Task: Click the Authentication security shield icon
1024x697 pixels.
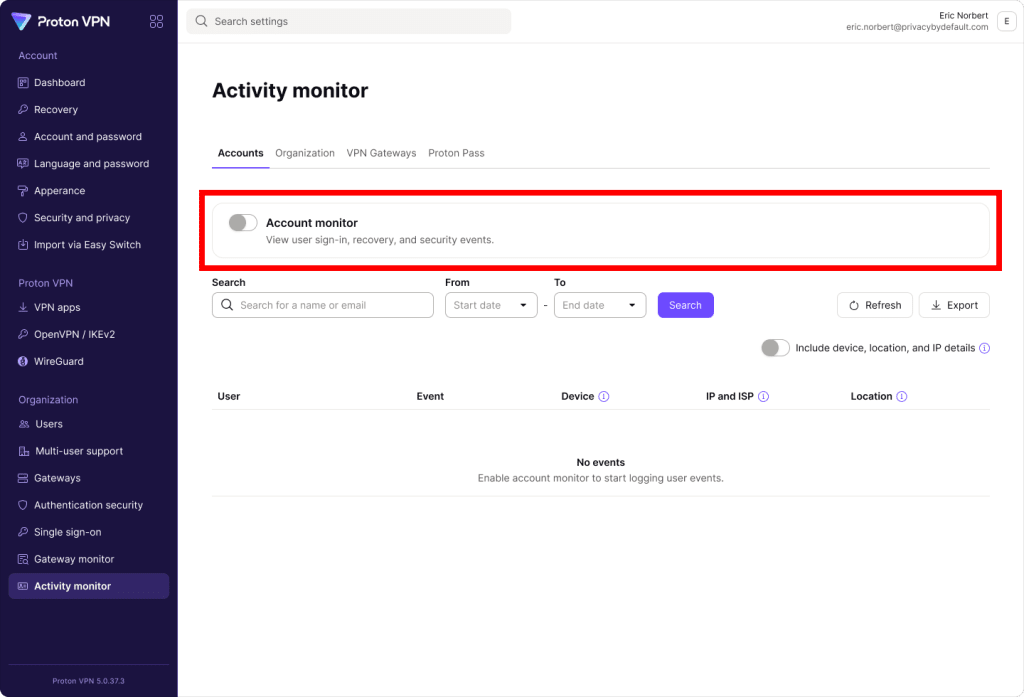Action: (x=23, y=505)
